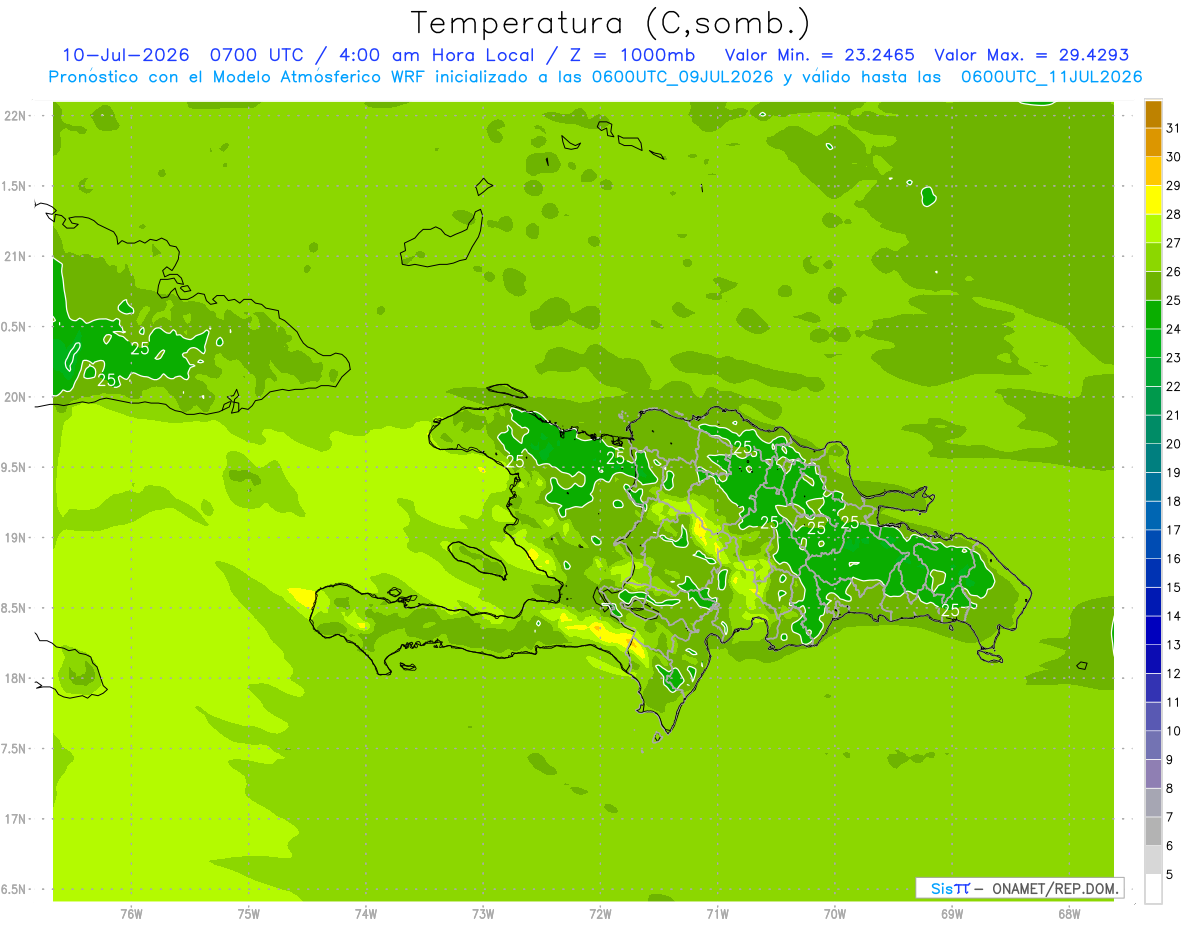Click the "22N" latitude axis label
This screenshot has width=1200, height=927.
tap(17, 116)
